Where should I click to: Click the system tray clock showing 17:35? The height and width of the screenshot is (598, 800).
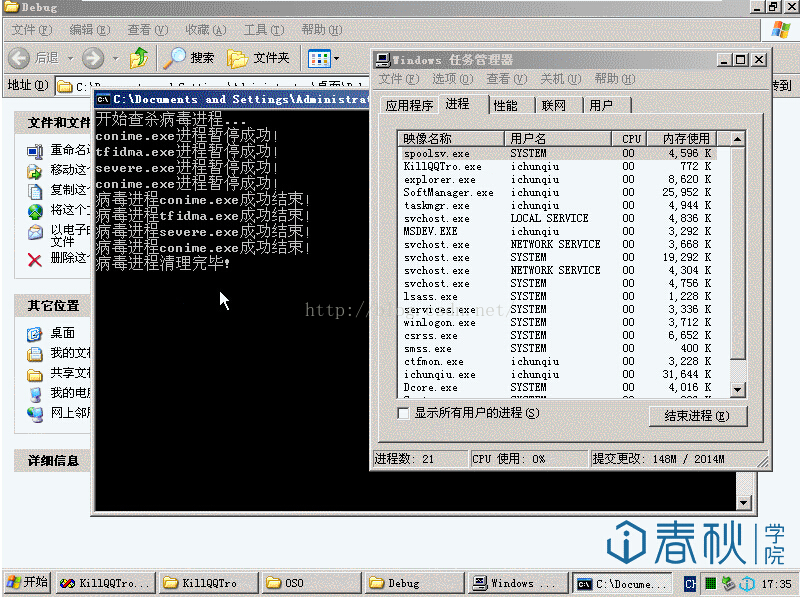click(x=776, y=583)
